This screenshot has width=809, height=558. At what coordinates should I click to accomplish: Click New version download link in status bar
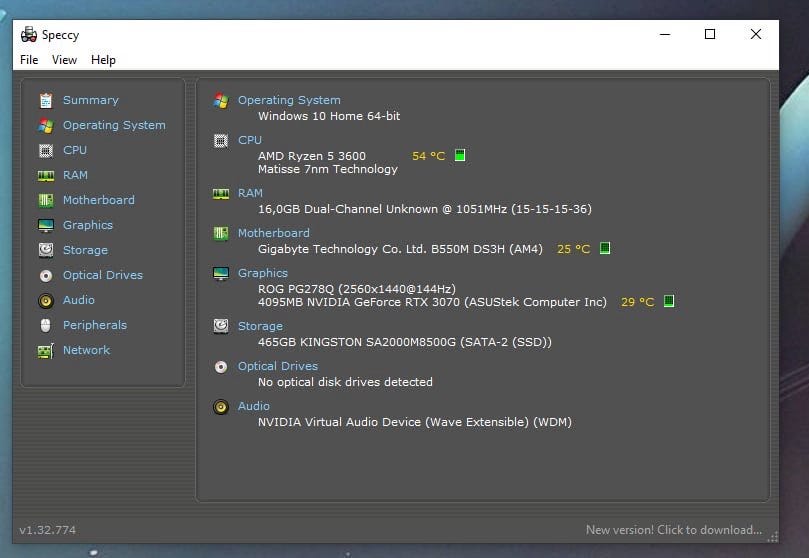tap(673, 530)
